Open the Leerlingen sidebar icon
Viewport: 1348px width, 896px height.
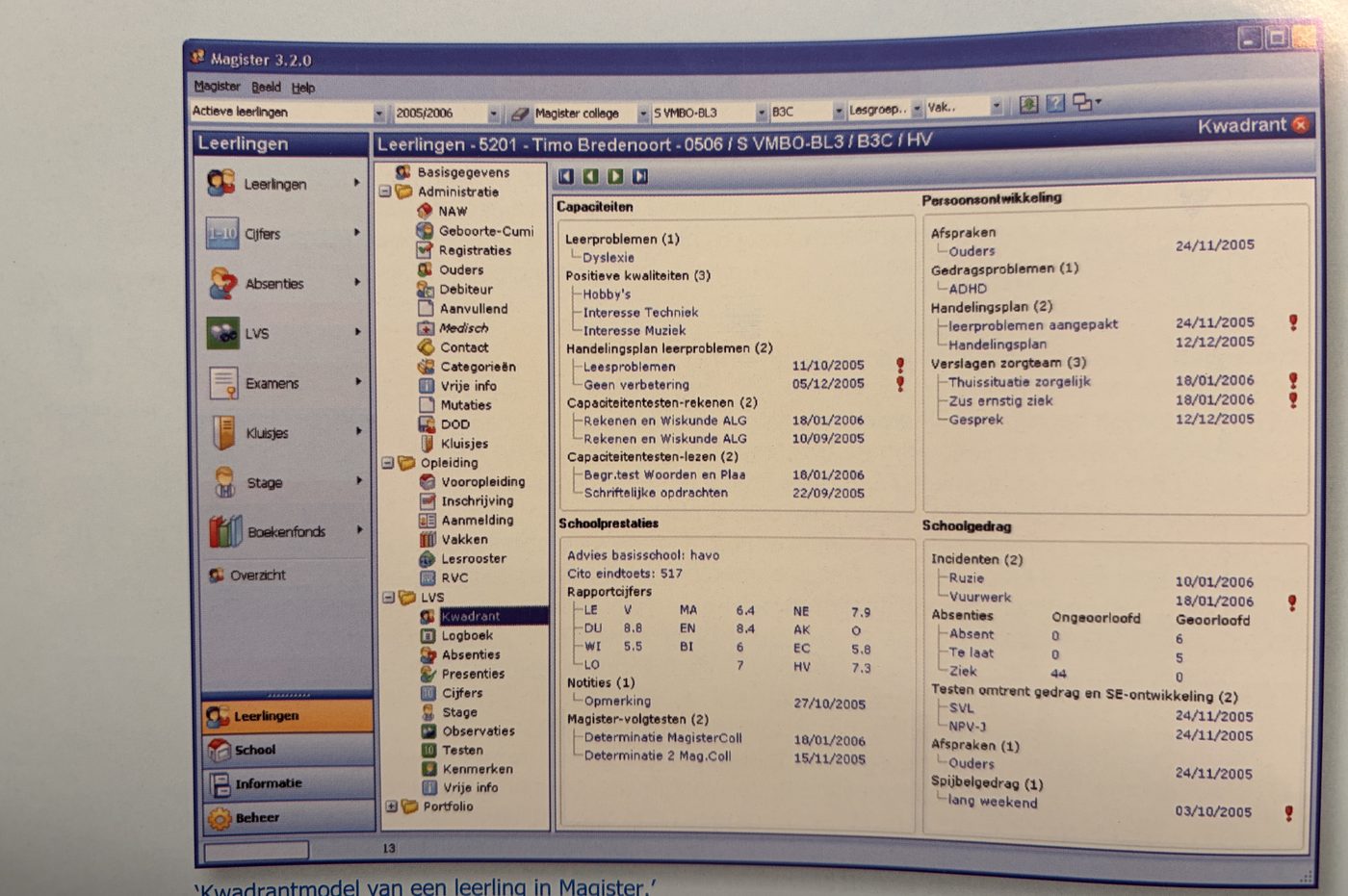point(221,183)
